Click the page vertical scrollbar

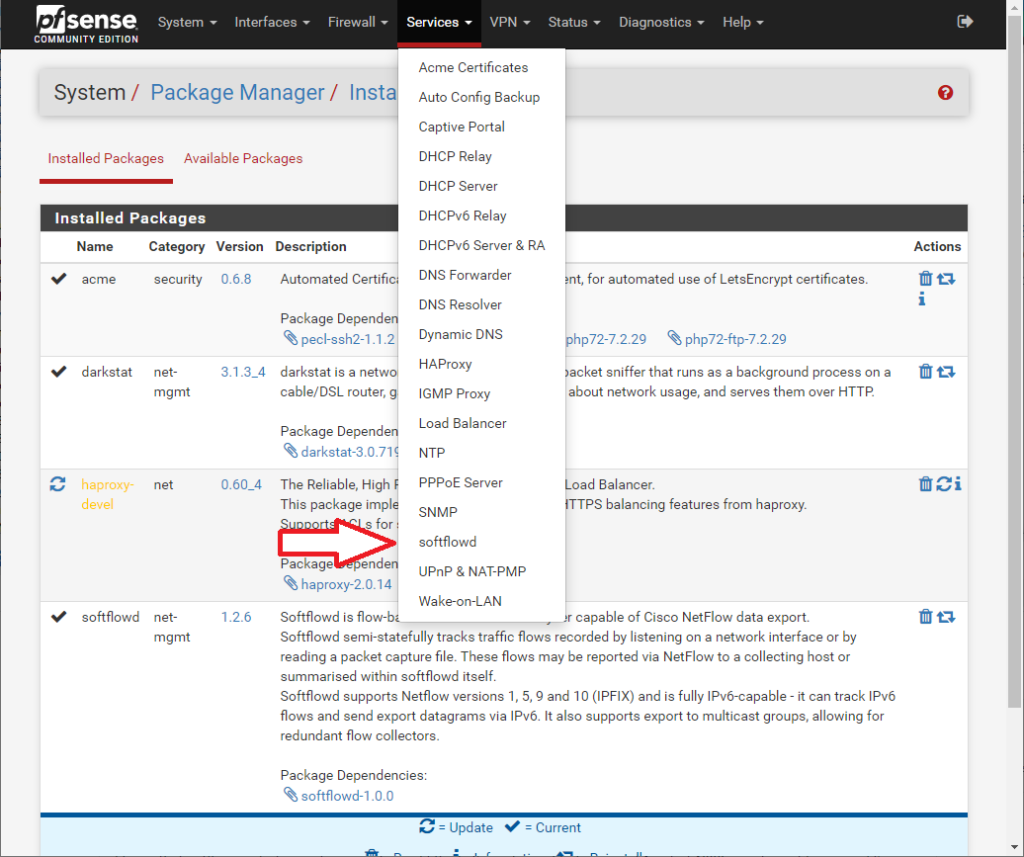click(x=1014, y=363)
